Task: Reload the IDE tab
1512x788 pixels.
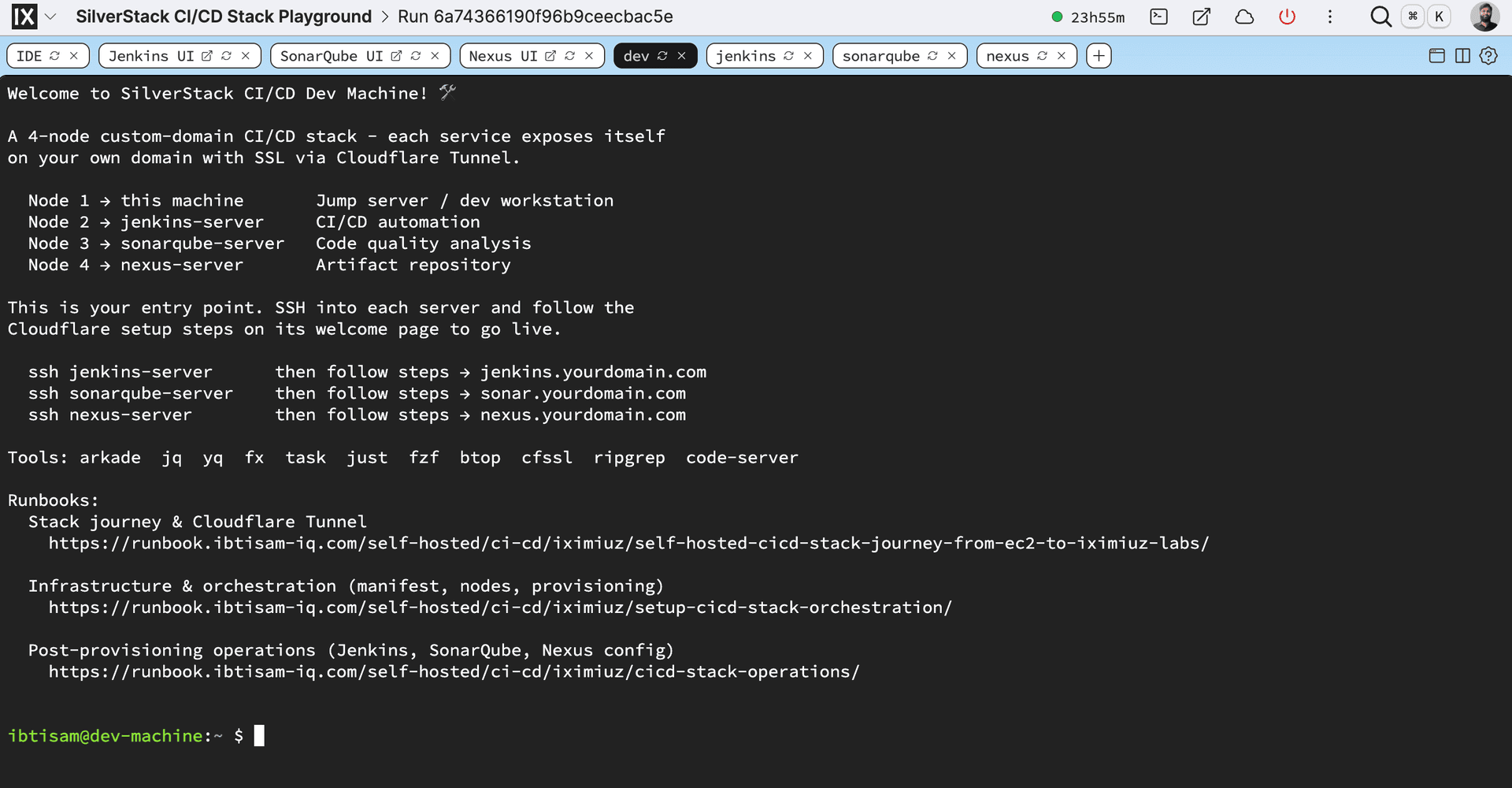Action: coord(55,56)
